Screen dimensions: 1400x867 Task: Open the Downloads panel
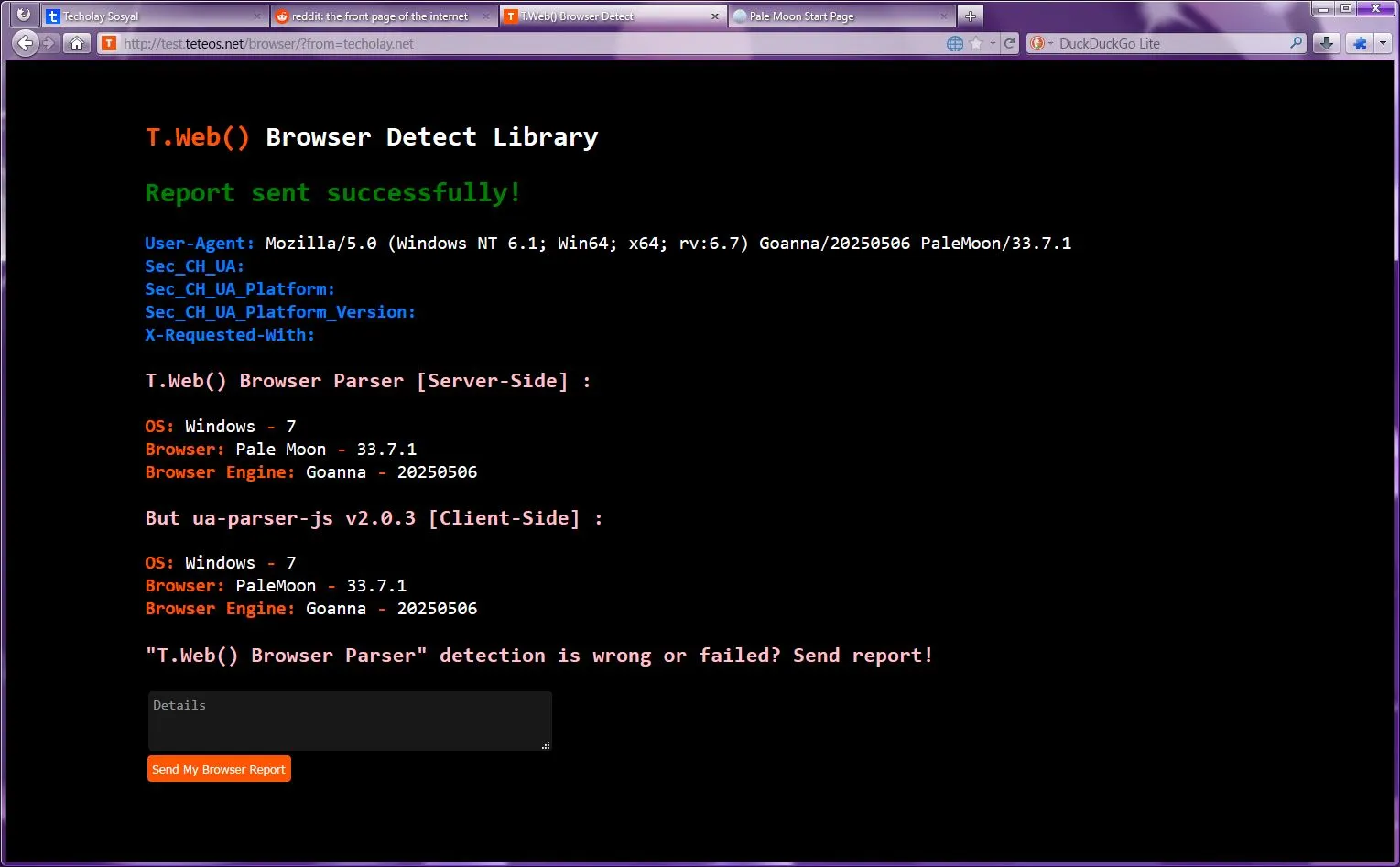[x=1326, y=43]
